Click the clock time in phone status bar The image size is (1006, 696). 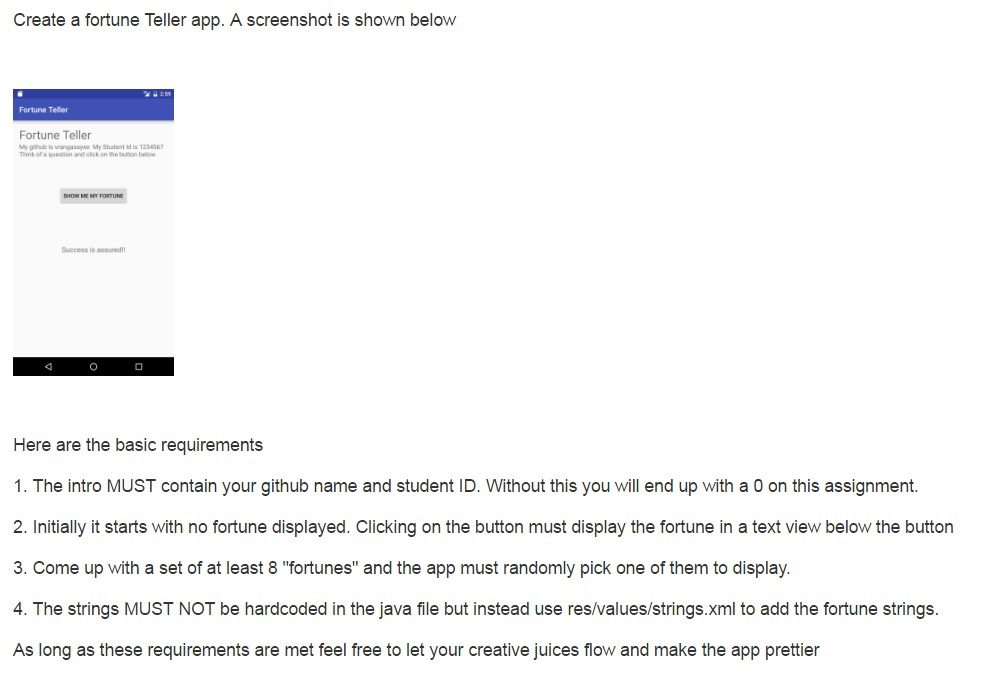pos(166,94)
